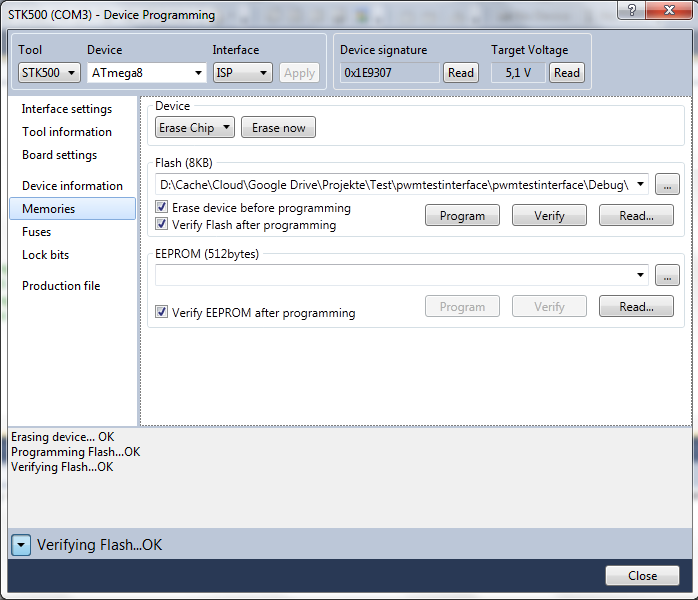The image size is (698, 600).
Task: Toggle Verify EEPROM after programming checkbox
Action: coord(162,312)
